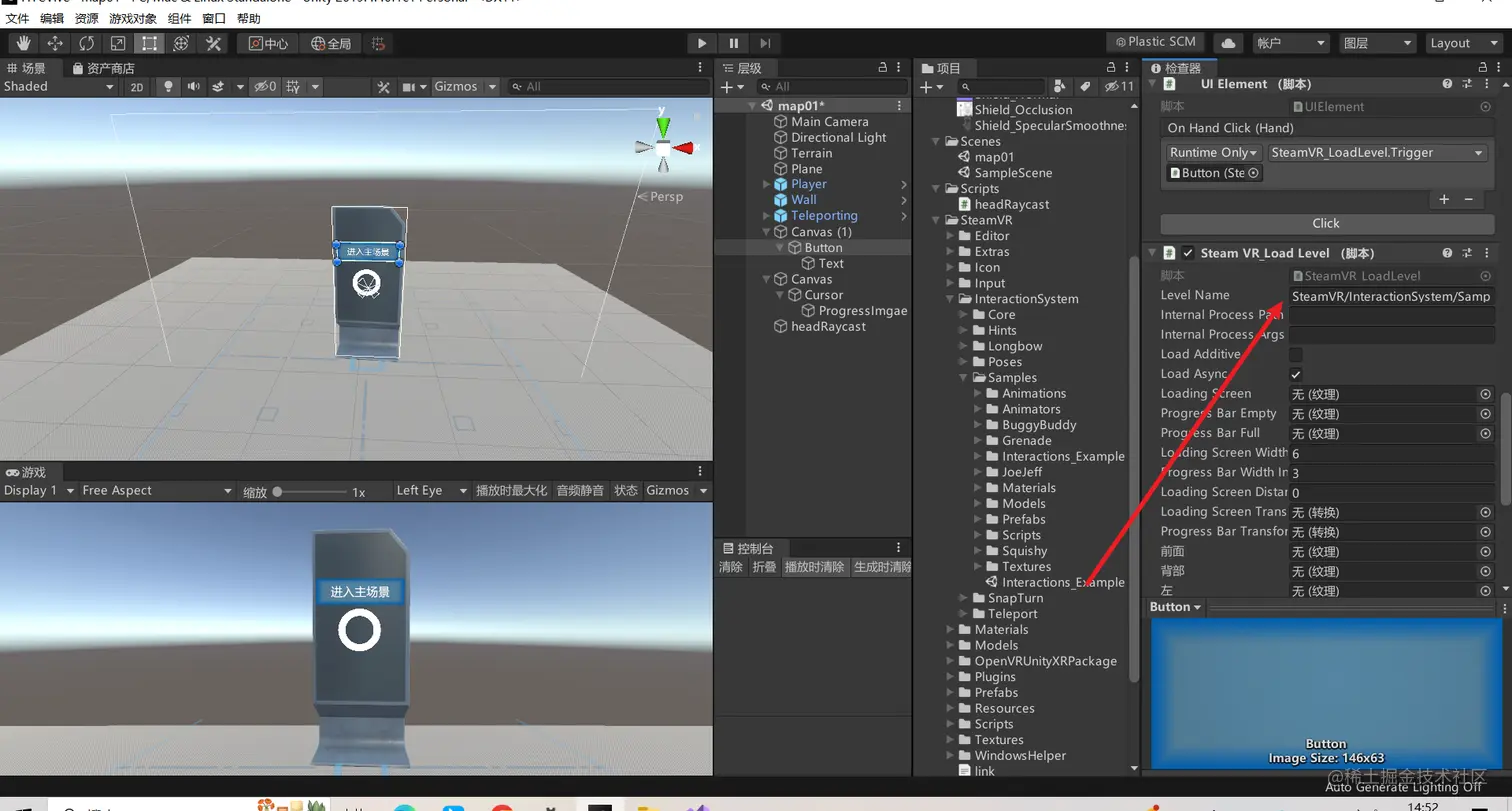Toggle hidden objects visibility in Scene toolbar
Screen dimensions: 1512x811
click(265, 87)
